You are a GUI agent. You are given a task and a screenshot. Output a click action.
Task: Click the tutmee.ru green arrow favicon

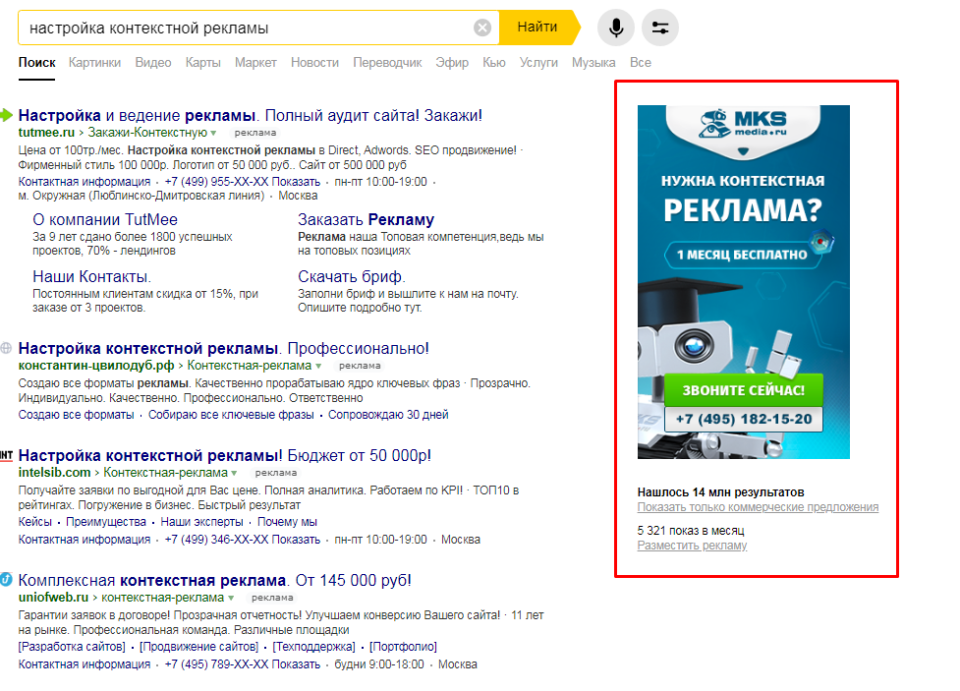click(7, 114)
